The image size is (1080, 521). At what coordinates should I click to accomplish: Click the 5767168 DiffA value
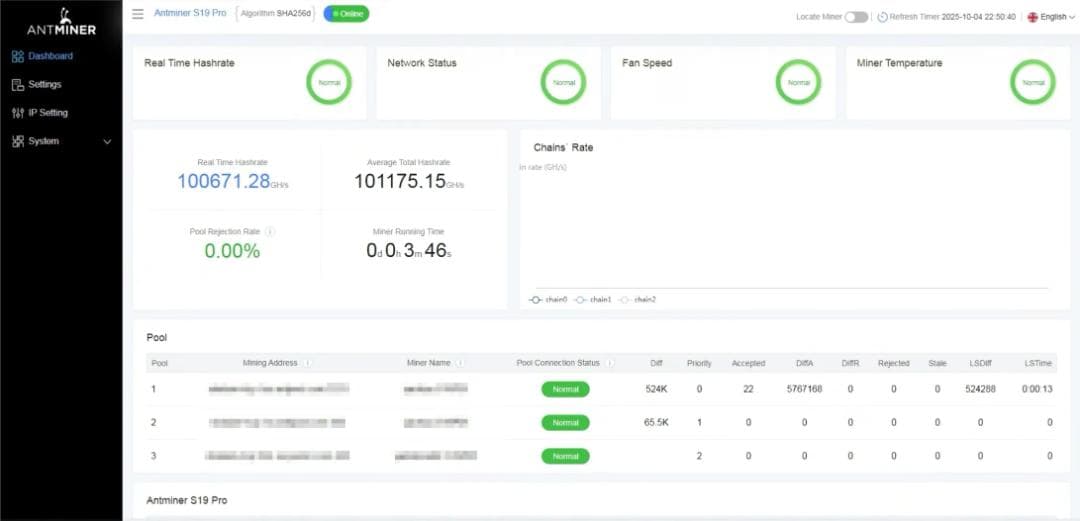point(804,389)
